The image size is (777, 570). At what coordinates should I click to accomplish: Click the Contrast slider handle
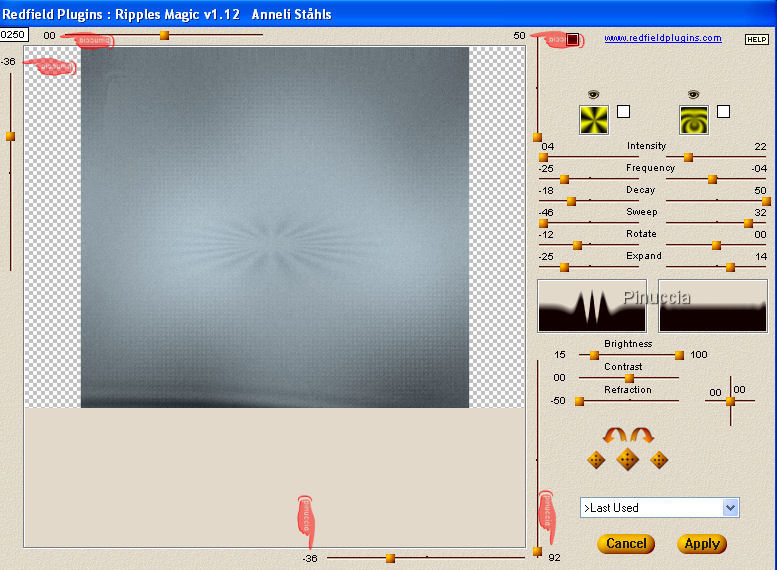629,379
